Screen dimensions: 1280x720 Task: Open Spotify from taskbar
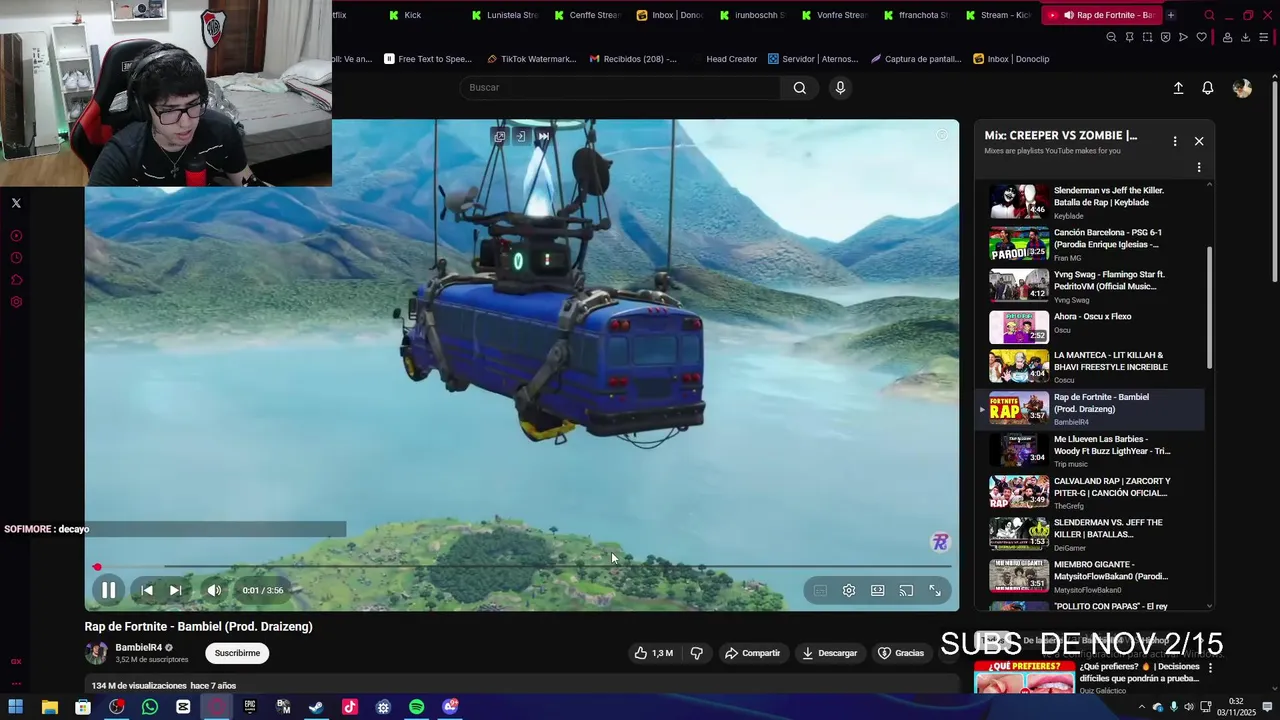(x=416, y=707)
